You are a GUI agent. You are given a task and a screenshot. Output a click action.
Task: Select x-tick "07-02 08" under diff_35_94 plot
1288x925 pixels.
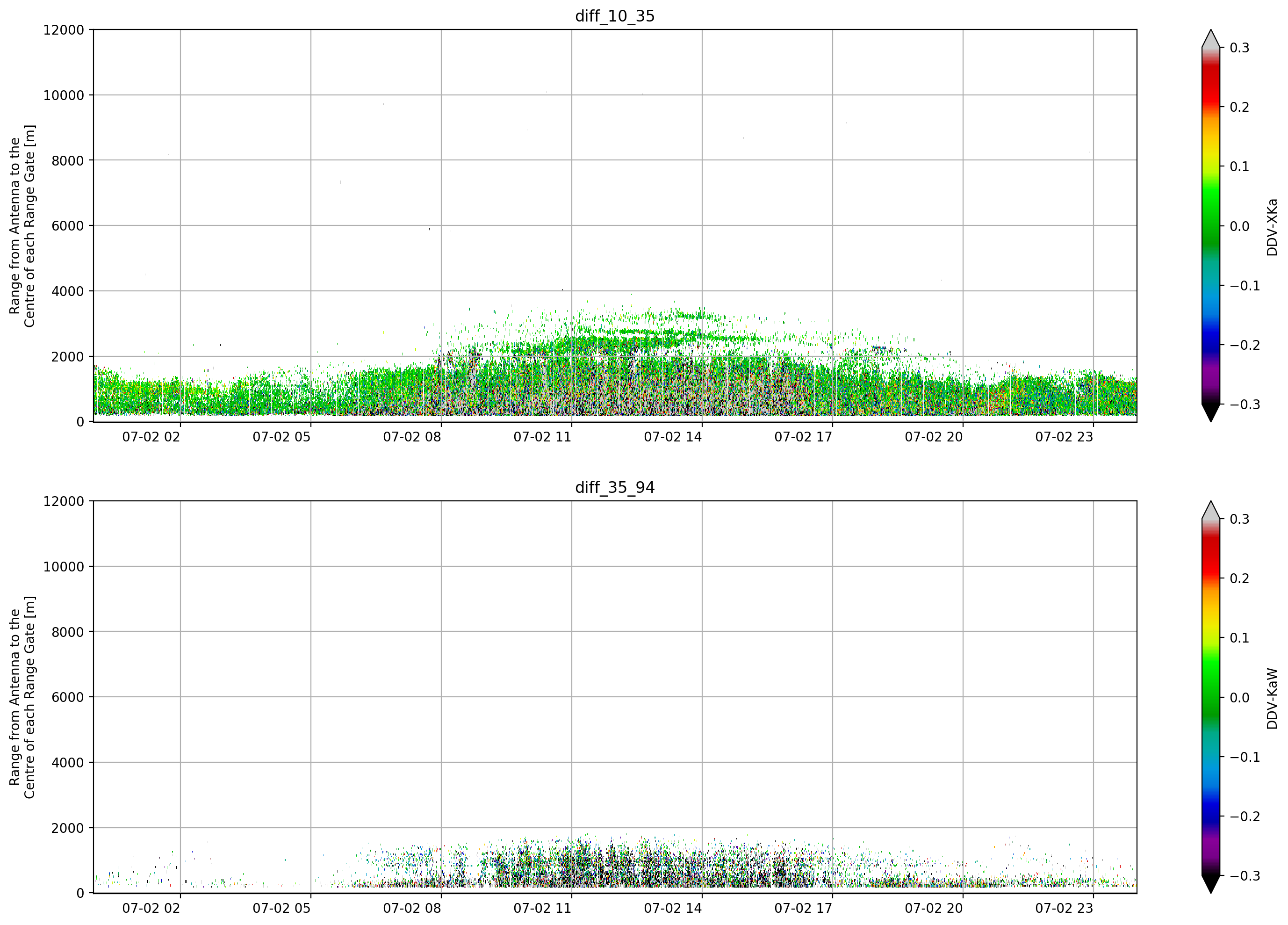click(x=412, y=909)
